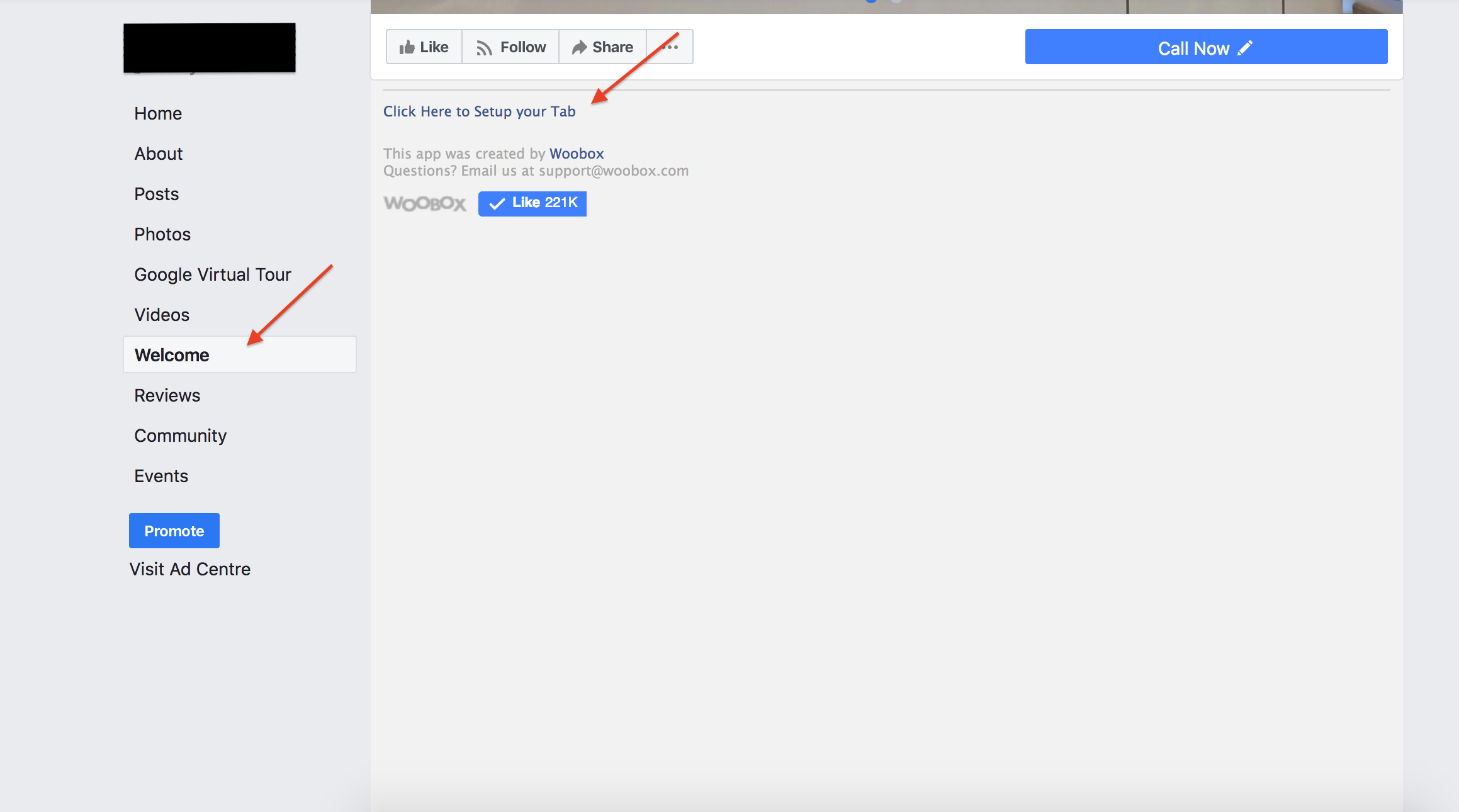Open Visit Ad Centre link
1459x812 pixels.
click(x=190, y=569)
